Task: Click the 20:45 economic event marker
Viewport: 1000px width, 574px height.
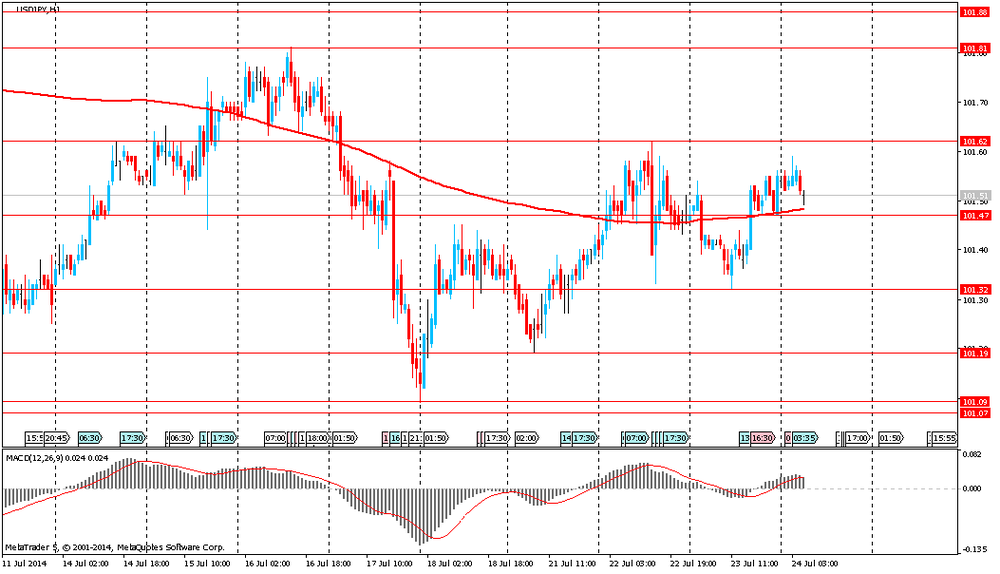Action: coord(57,438)
